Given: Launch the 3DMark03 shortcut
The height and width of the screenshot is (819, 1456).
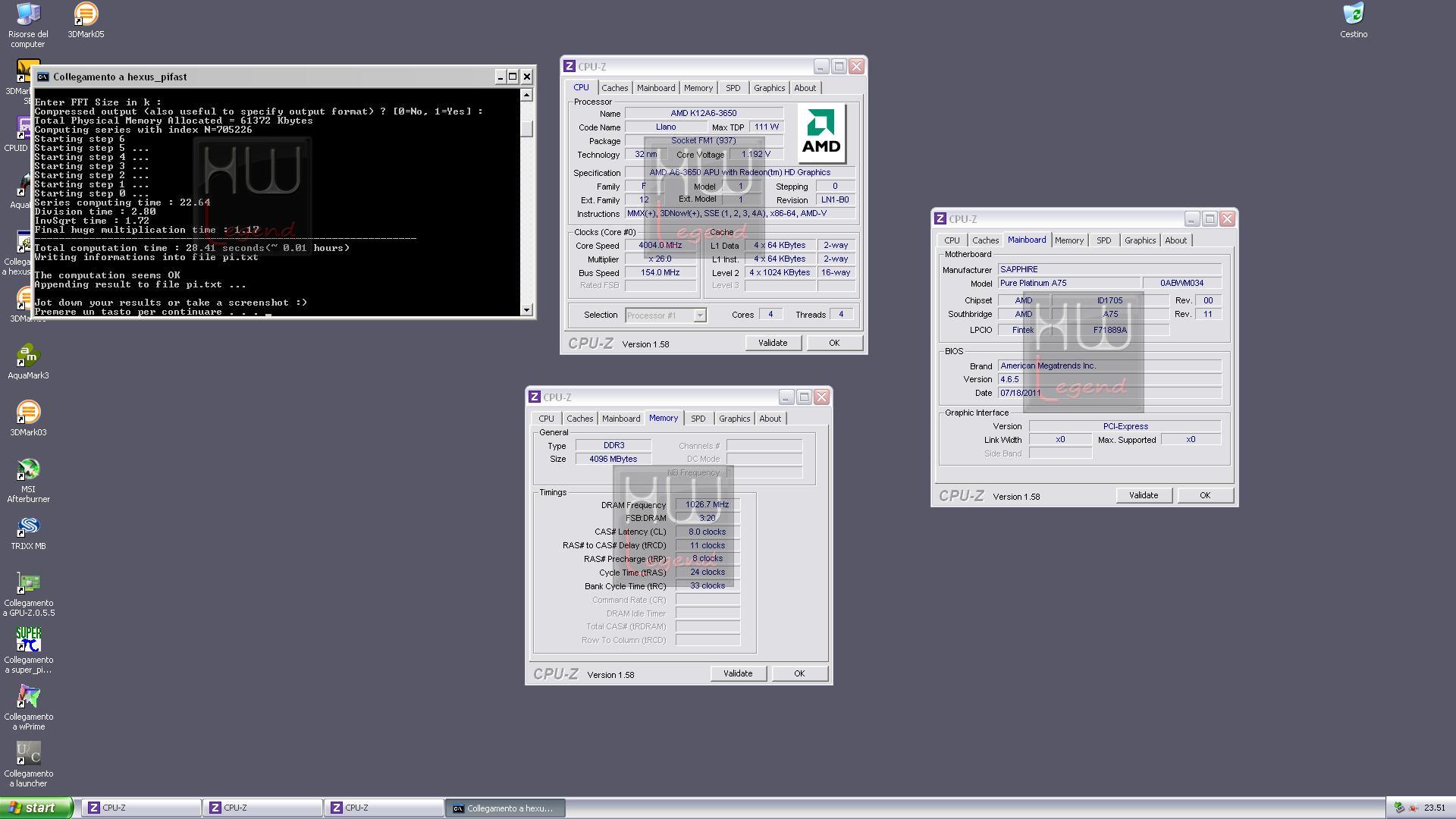Looking at the screenshot, I should (x=28, y=419).
